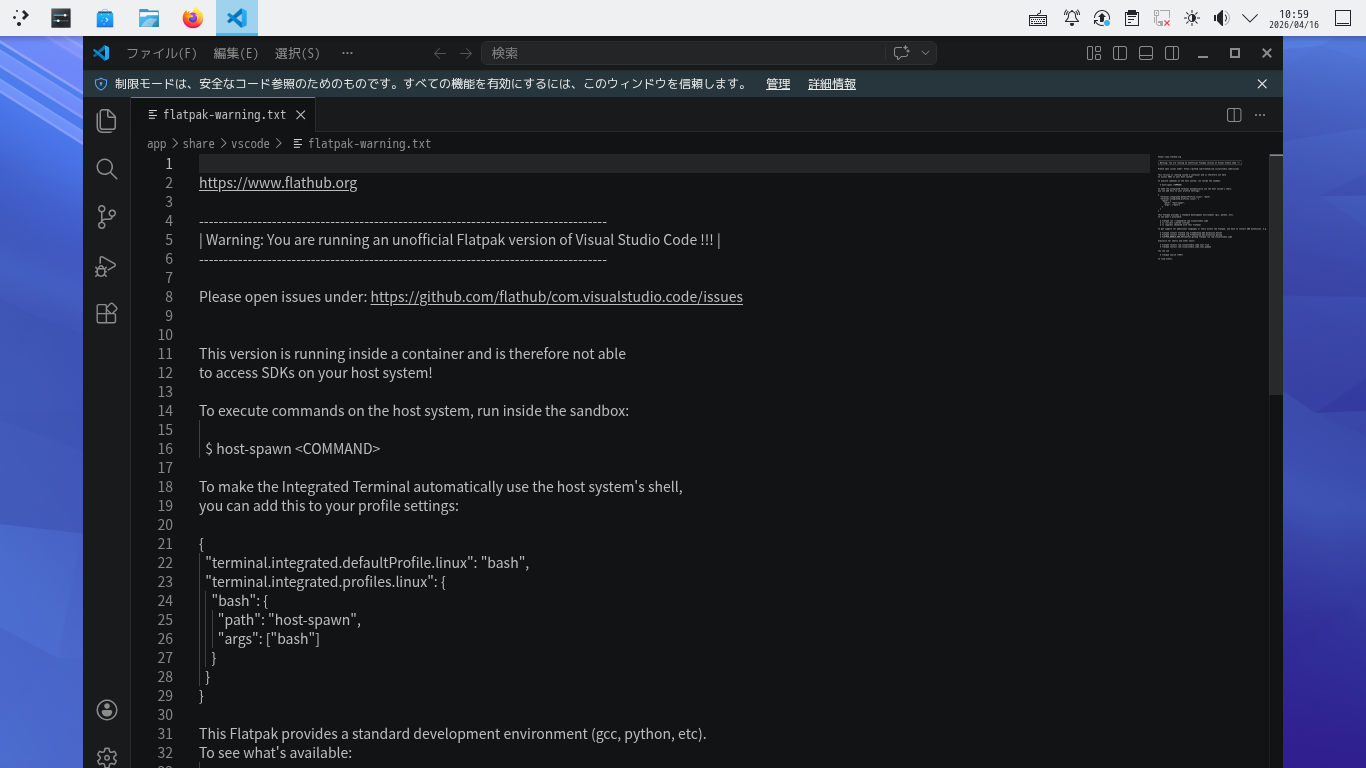Open the ファイル(F) menu
Viewport: 1366px width, 768px height.
click(x=161, y=53)
